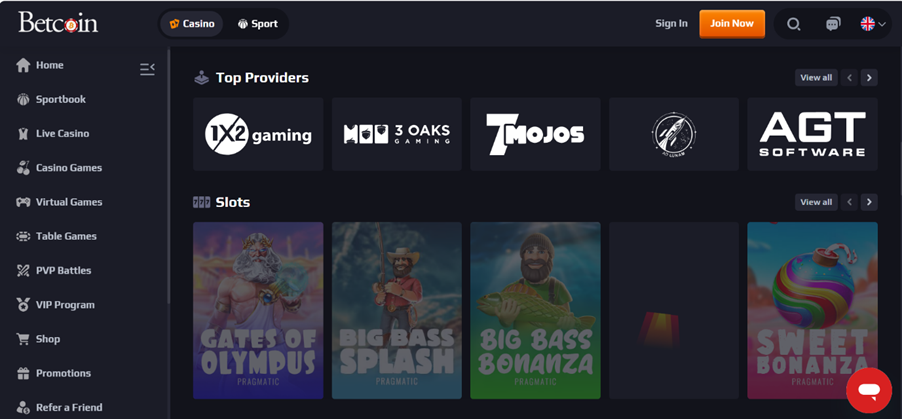Viewport: 902px width, 419px height.
Task: Switch to the Sport tab
Action: pos(257,24)
